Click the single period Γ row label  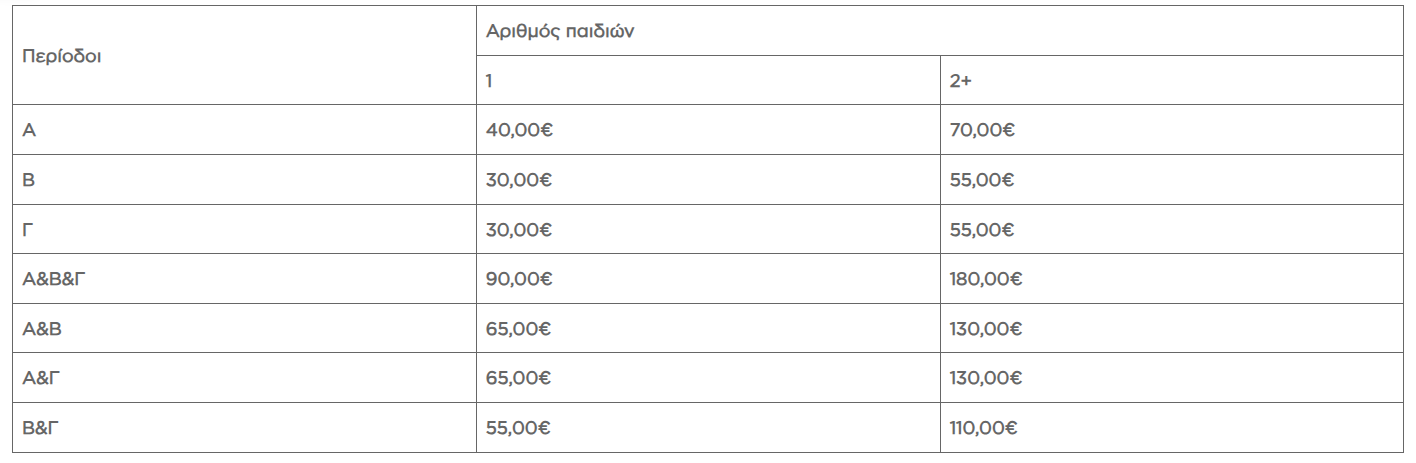pos(28,230)
